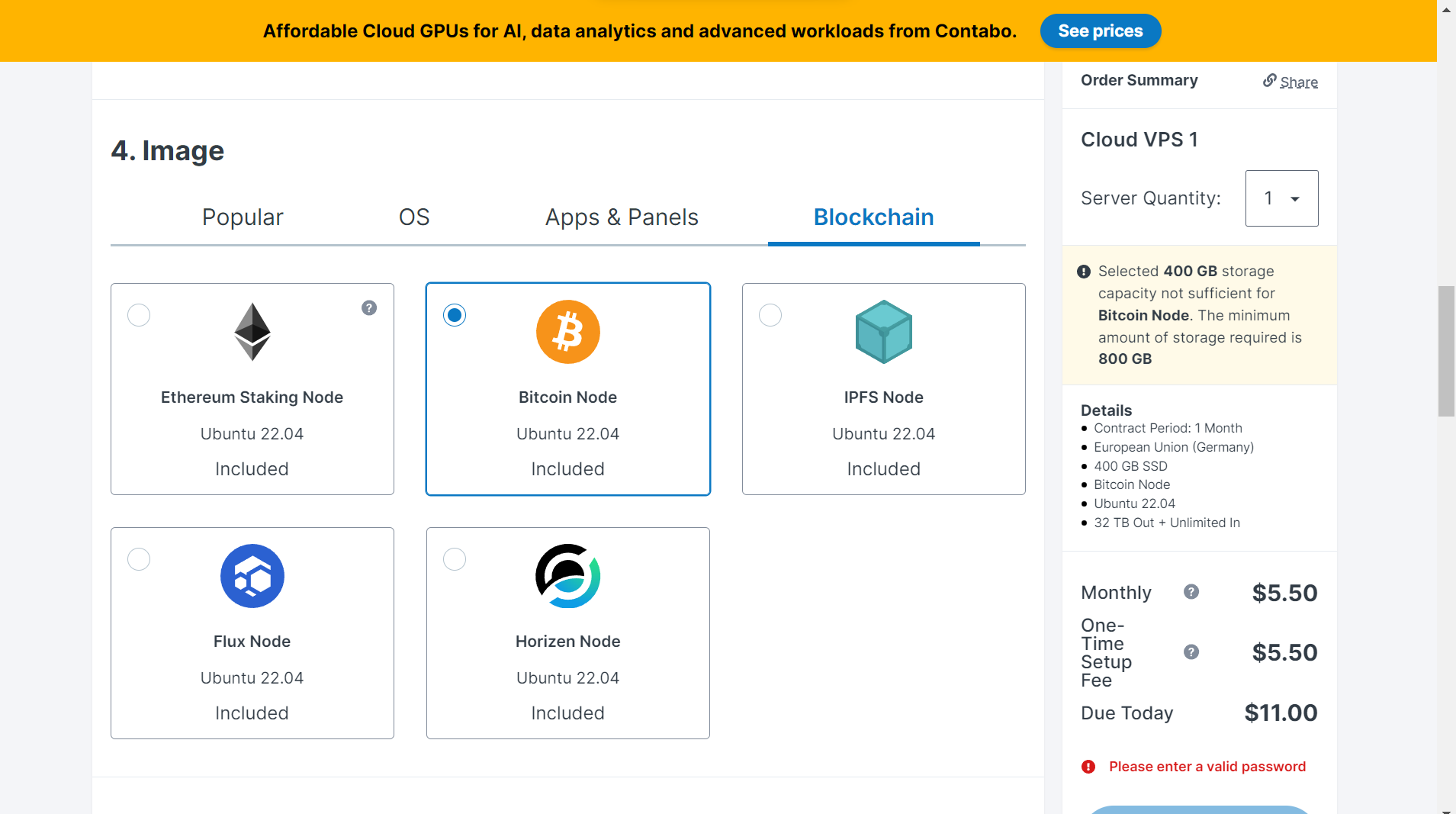Click the Flux Node title text
1456x814 pixels.
pos(252,642)
